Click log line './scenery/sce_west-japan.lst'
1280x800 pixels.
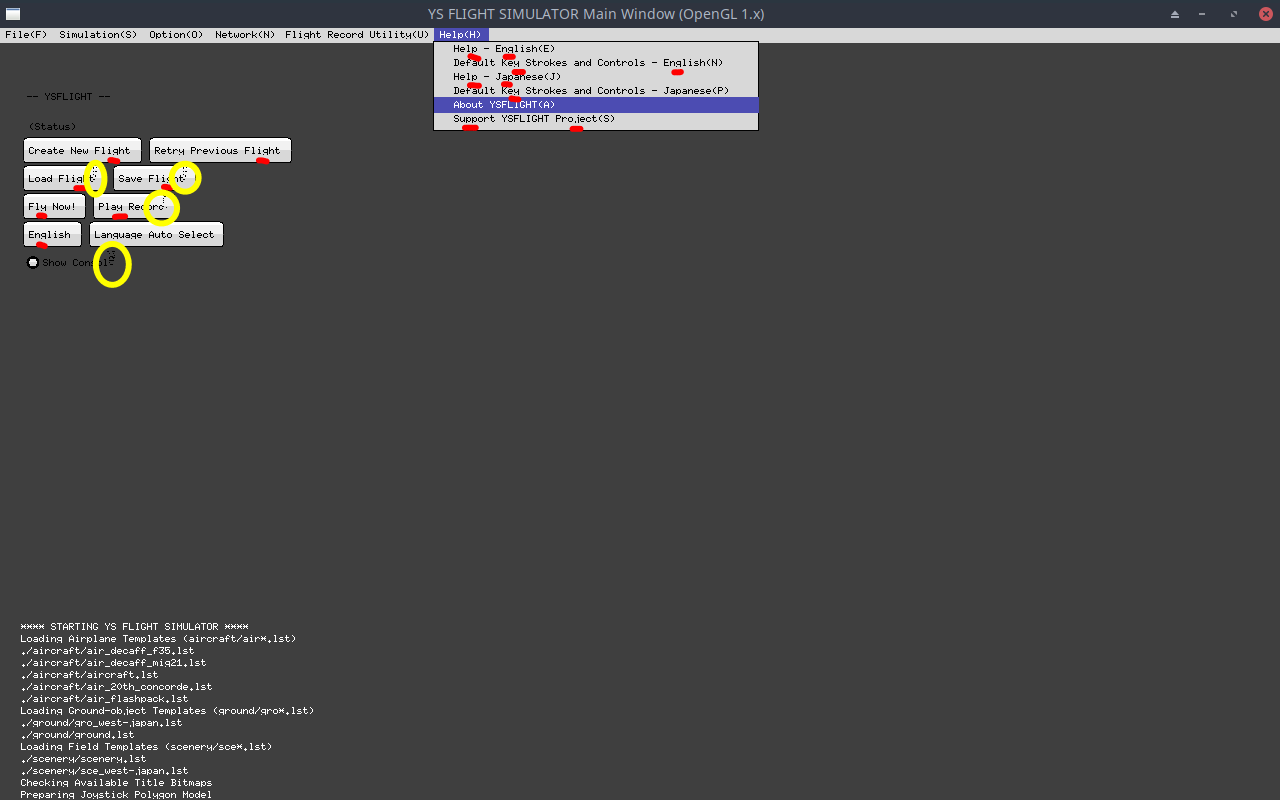[x=104, y=771]
